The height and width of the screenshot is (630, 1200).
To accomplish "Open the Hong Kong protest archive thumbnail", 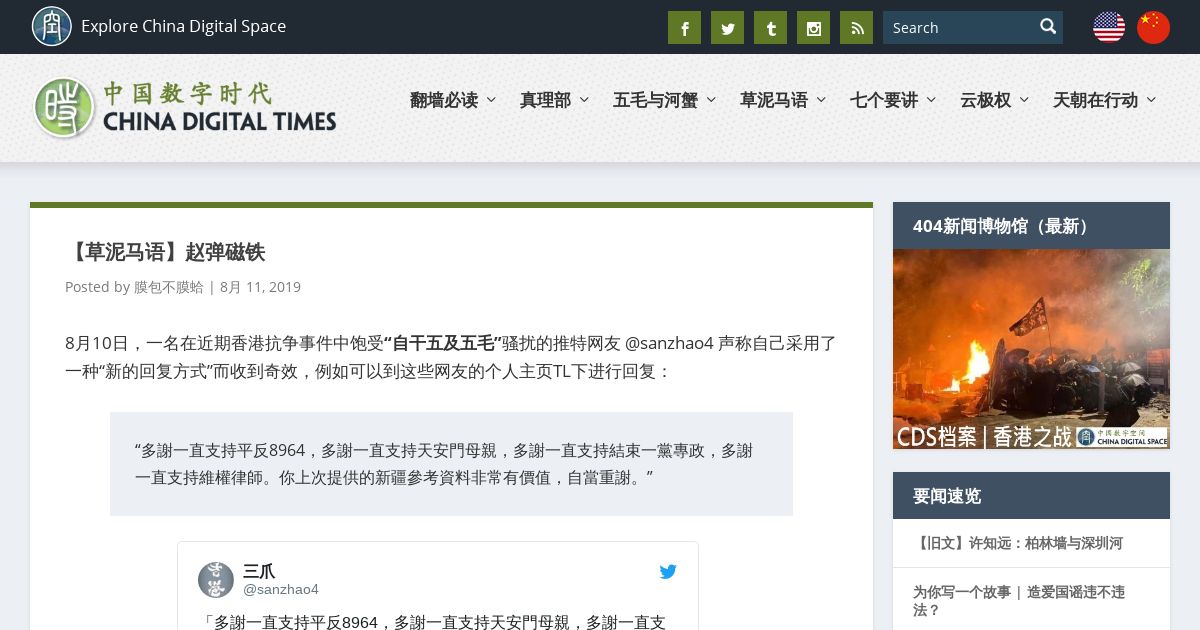I will pyautogui.click(x=1031, y=349).
